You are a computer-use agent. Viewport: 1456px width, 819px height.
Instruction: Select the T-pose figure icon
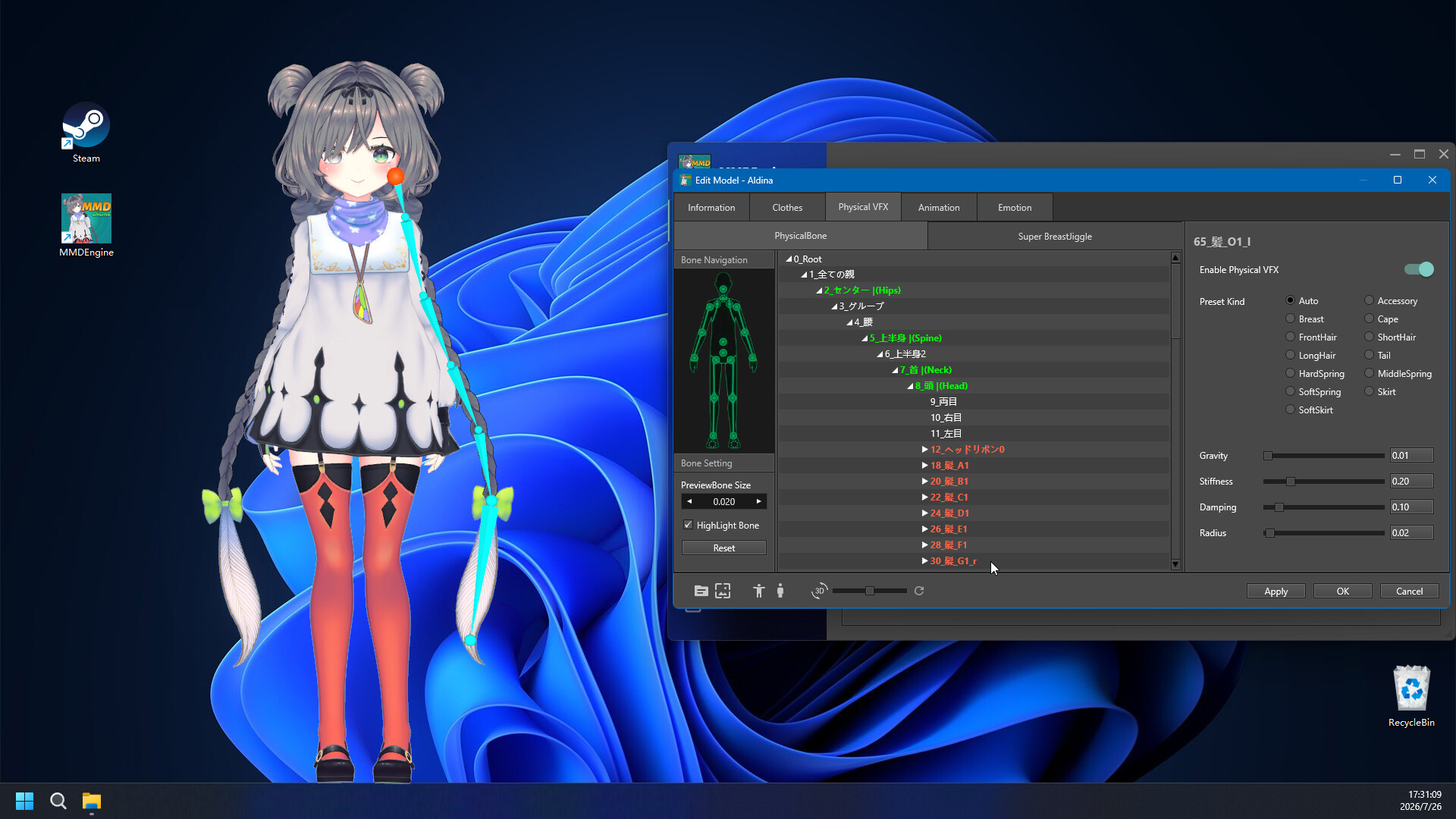(x=758, y=591)
